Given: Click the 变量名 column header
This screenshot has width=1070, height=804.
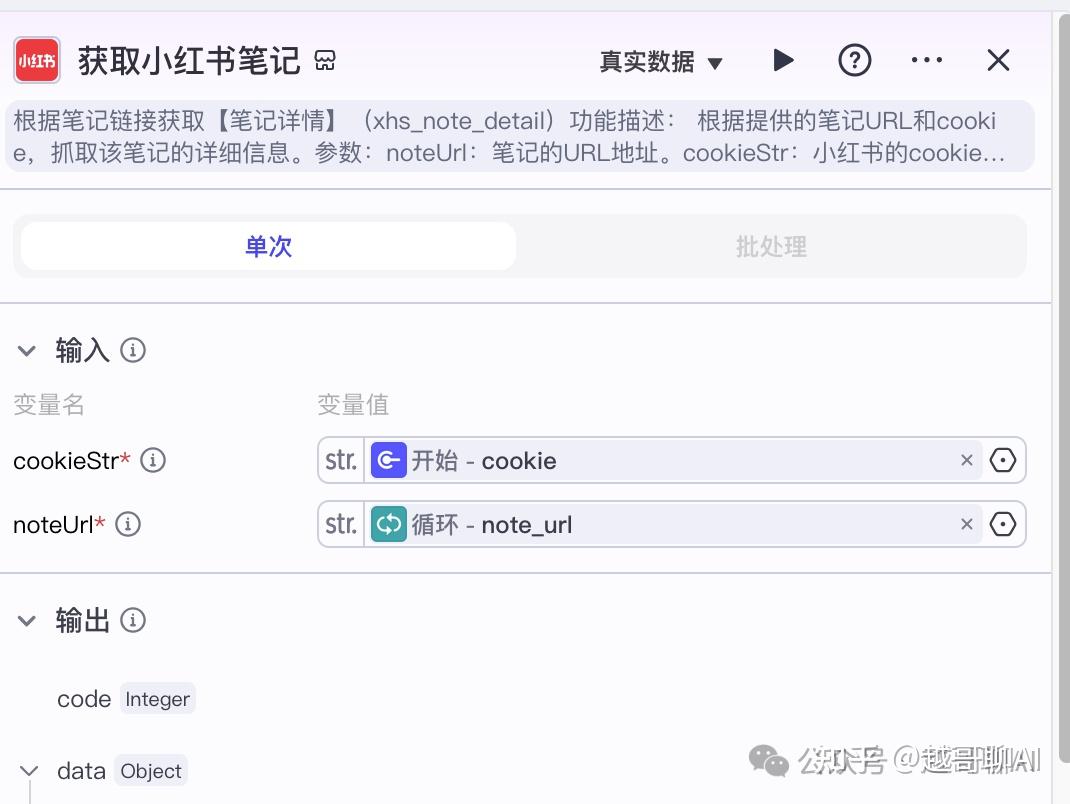Looking at the screenshot, I should point(48,405).
